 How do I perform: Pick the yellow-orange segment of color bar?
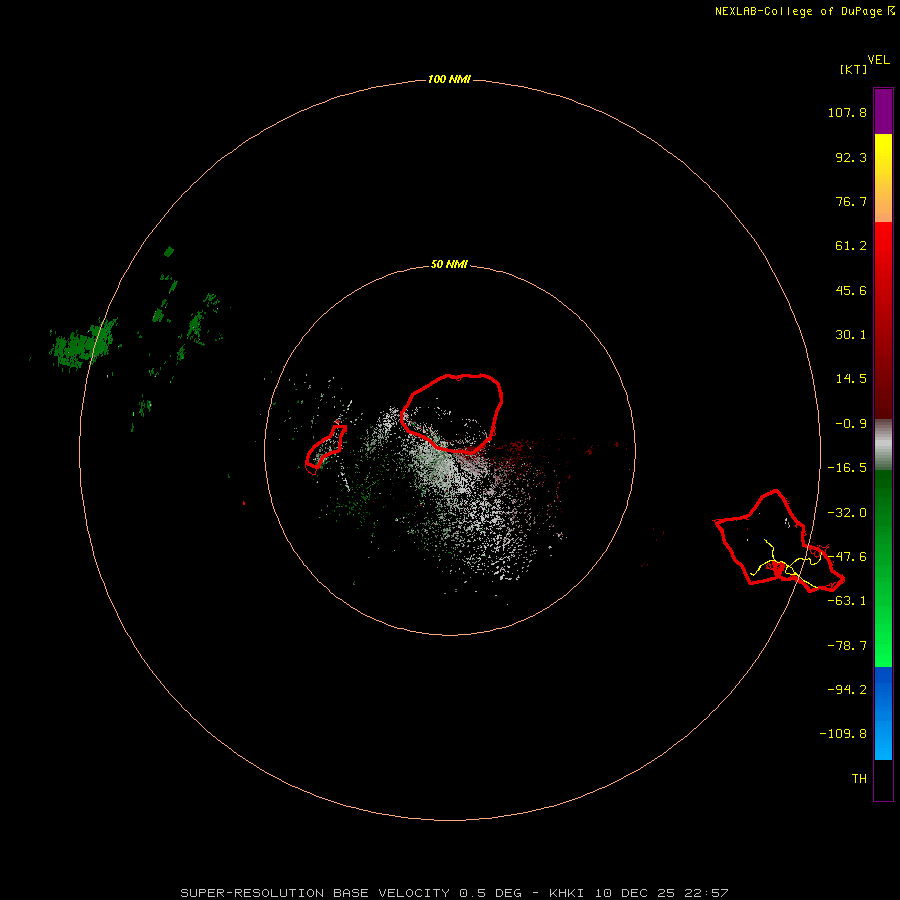883,178
